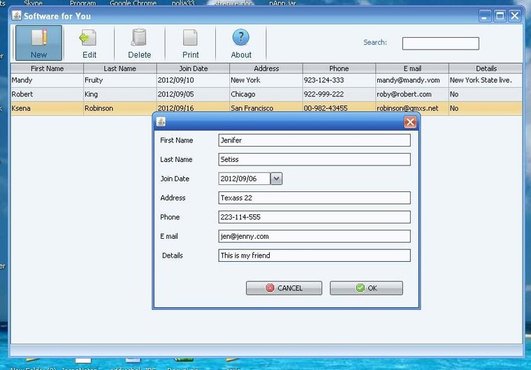The height and width of the screenshot is (370, 531).
Task: Confirm the new entry with OK
Action: coord(366,288)
